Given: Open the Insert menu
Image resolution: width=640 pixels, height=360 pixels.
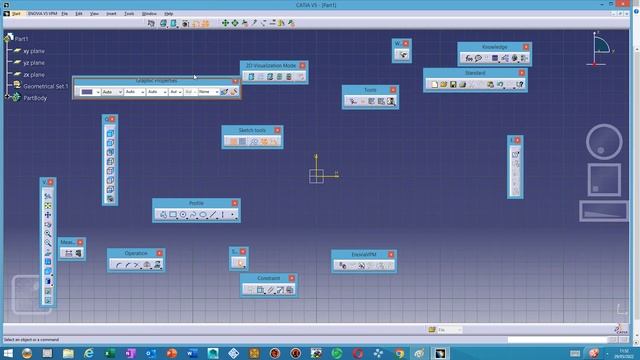Looking at the screenshot, I should coord(111,13).
